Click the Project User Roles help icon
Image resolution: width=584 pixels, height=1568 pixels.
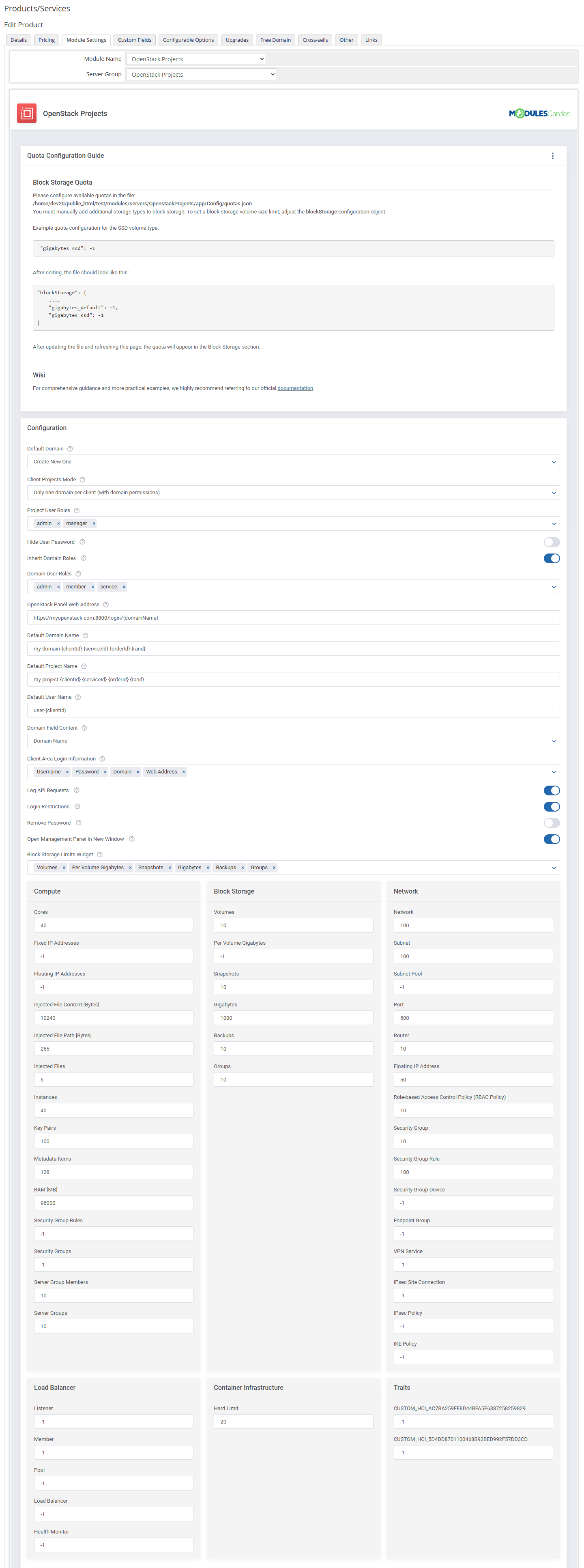pos(77,510)
